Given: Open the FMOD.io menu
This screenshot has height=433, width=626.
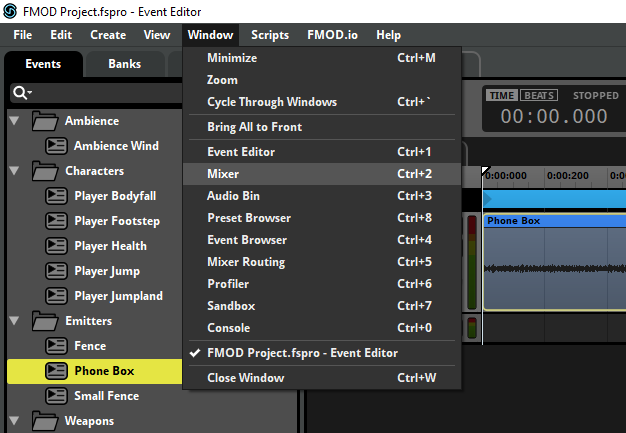Looking at the screenshot, I should pos(333,35).
